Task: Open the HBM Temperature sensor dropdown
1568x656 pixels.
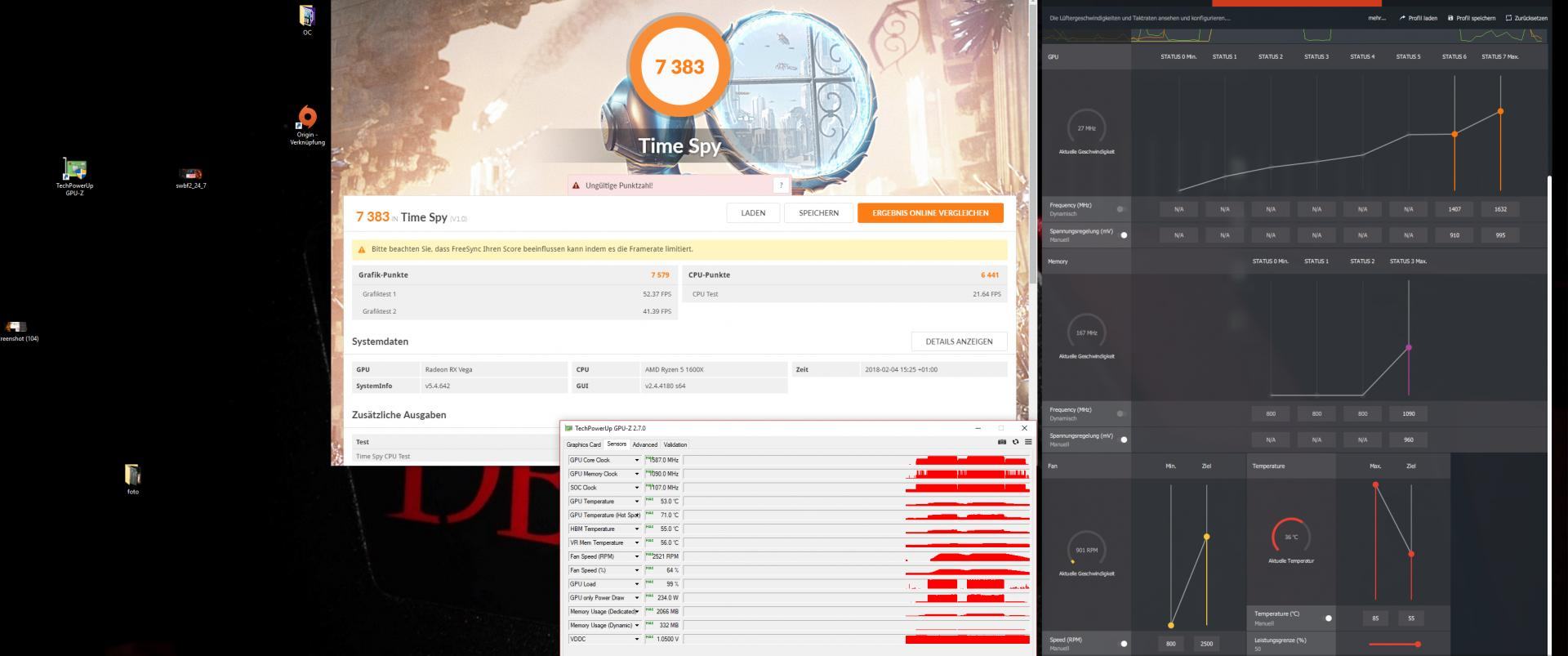Action: [637, 529]
